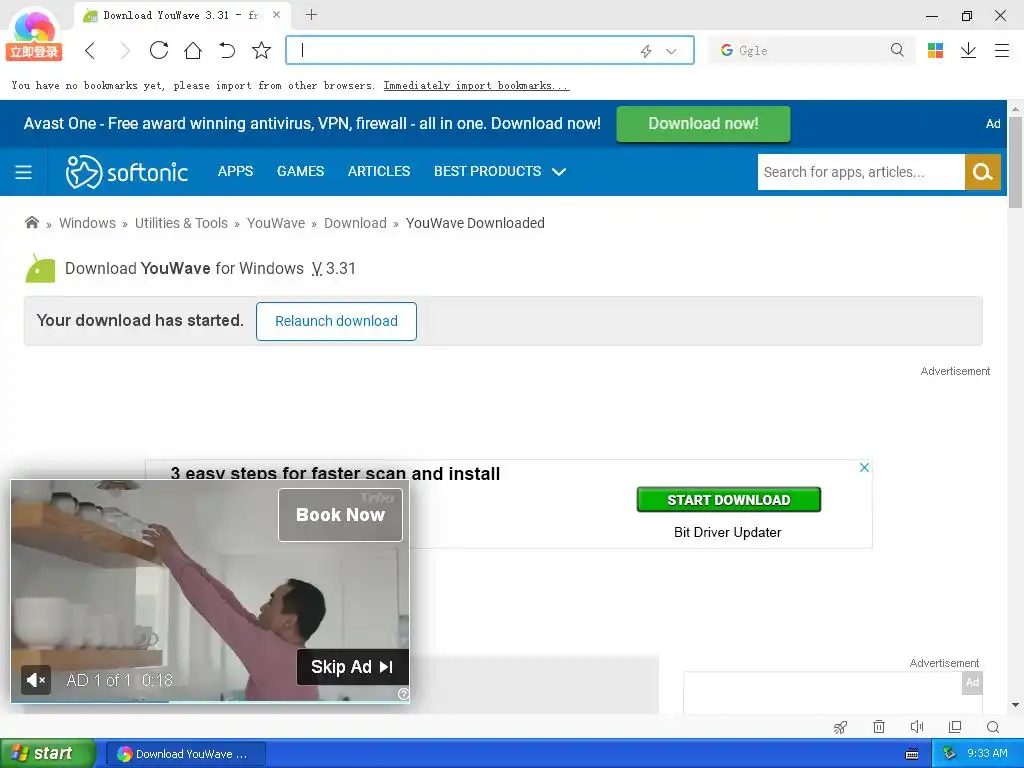Reload the page with the refresh icon
1024x768 pixels.
click(159, 50)
